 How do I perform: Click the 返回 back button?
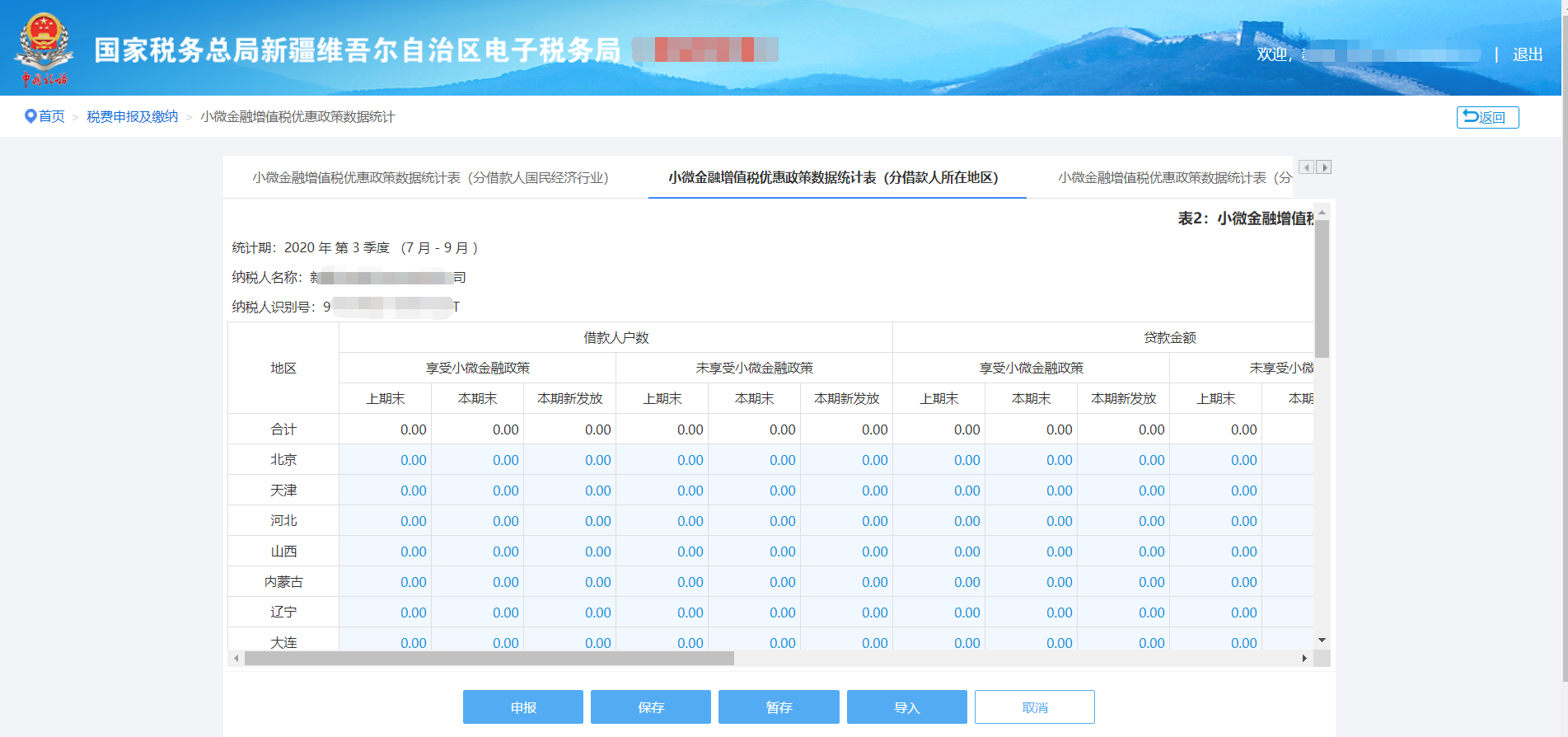(1487, 117)
